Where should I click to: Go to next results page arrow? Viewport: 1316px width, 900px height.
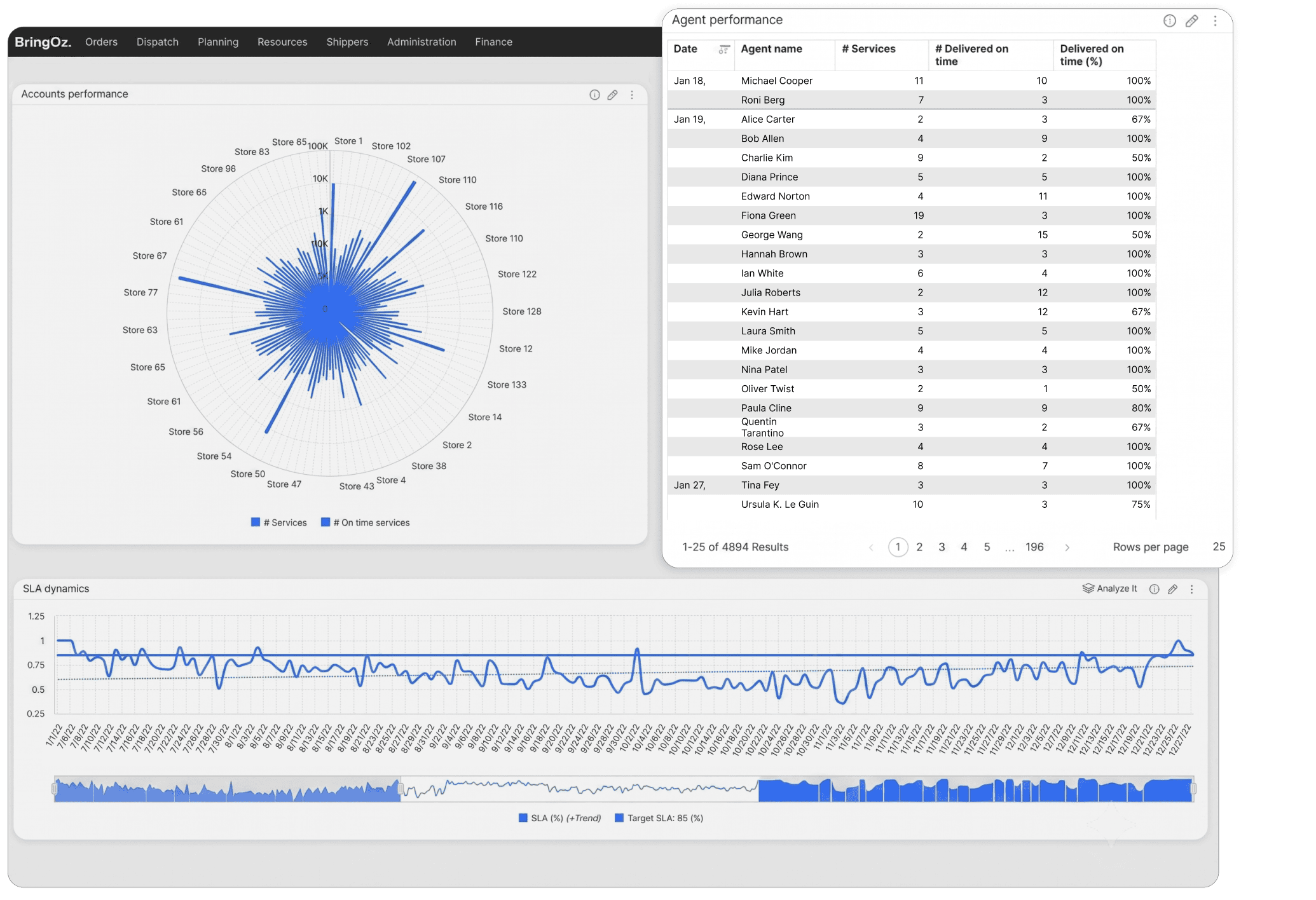click(x=1067, y=547)
